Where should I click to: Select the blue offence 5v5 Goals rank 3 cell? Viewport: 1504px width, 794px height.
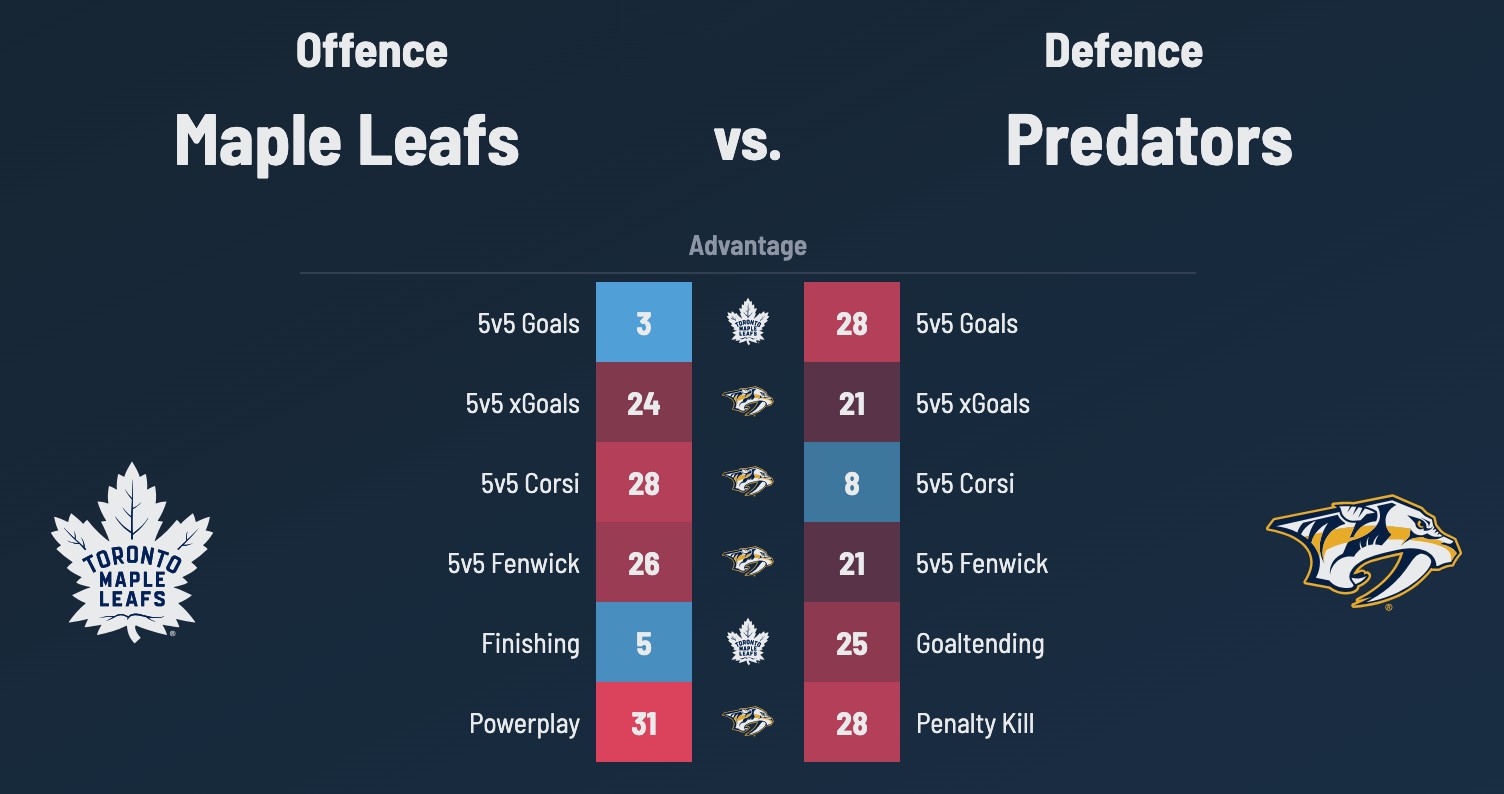pyautogui.click(x=644, y=323)
